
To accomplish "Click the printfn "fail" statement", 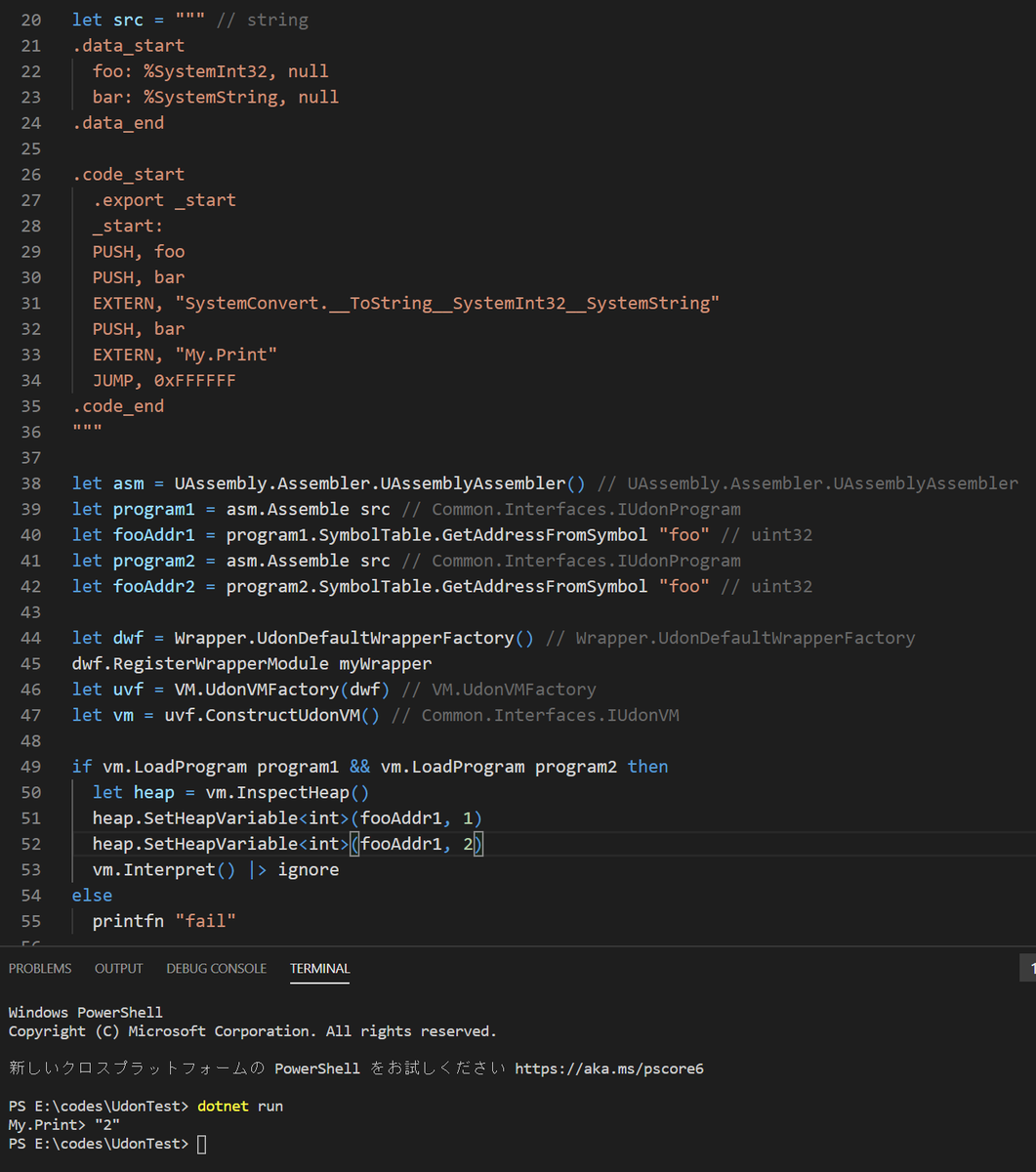I will [164, 921].
